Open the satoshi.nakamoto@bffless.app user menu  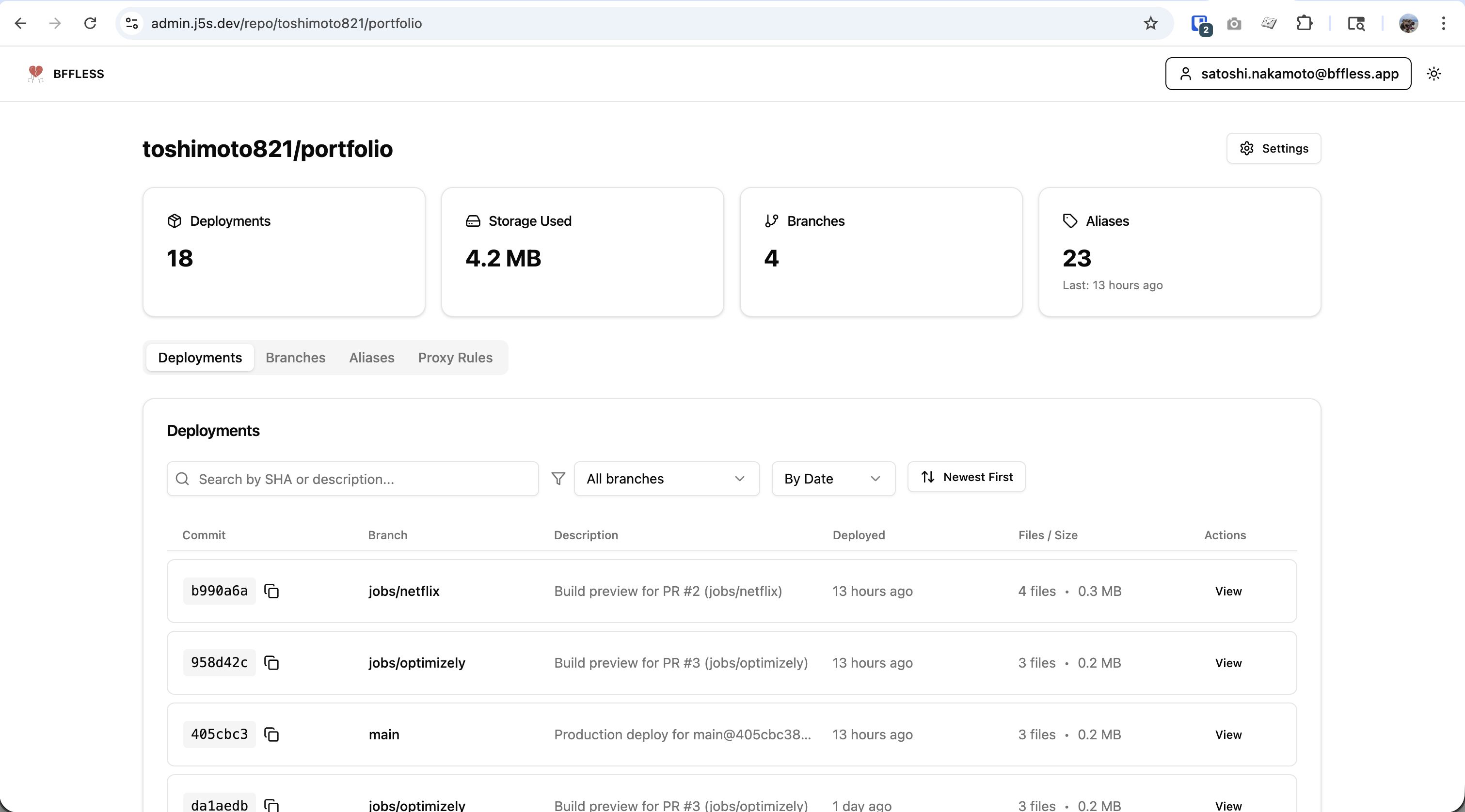[1288, 73]
